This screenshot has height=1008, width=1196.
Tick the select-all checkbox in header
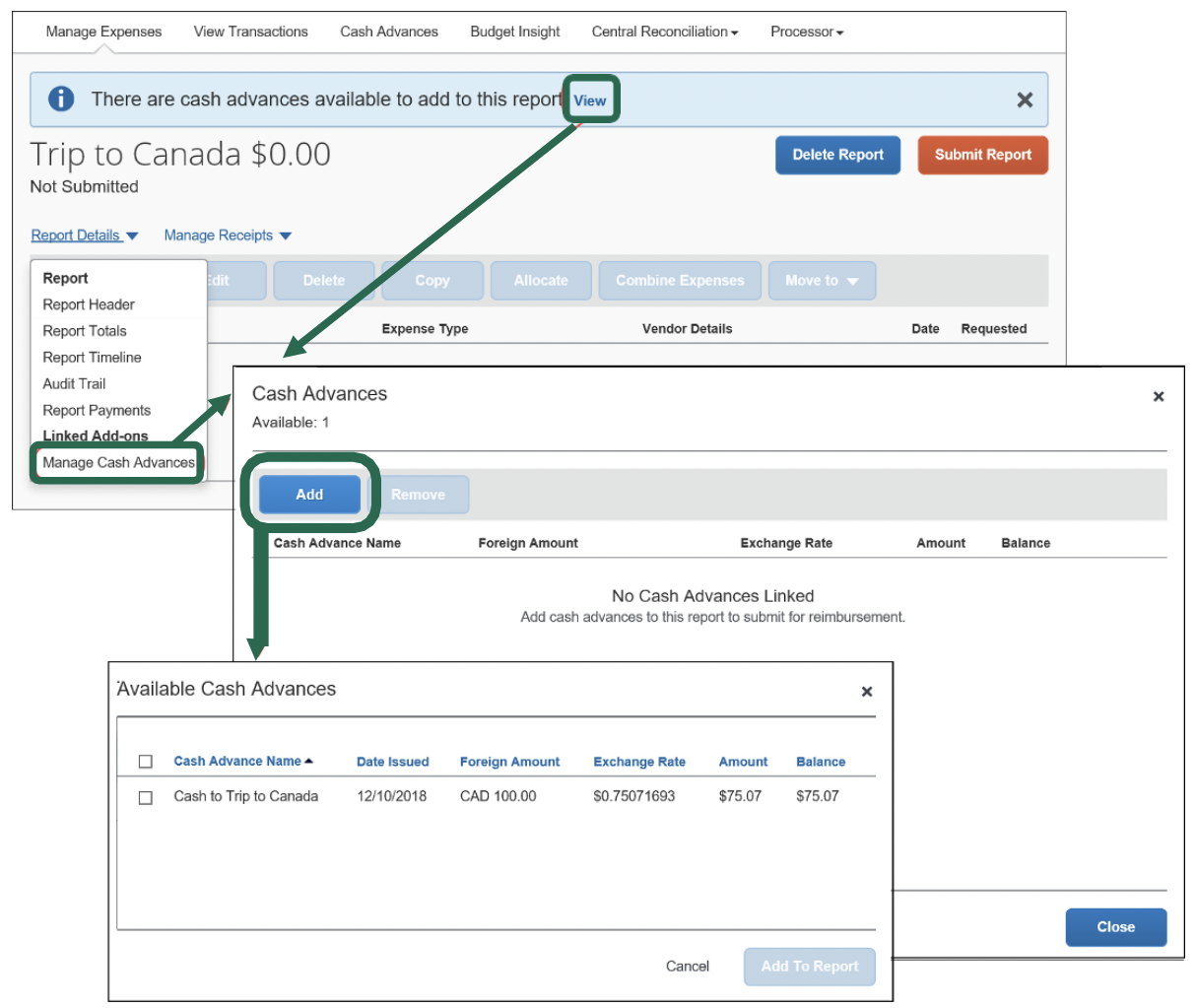pyautogui.click(x=146, y=762)
